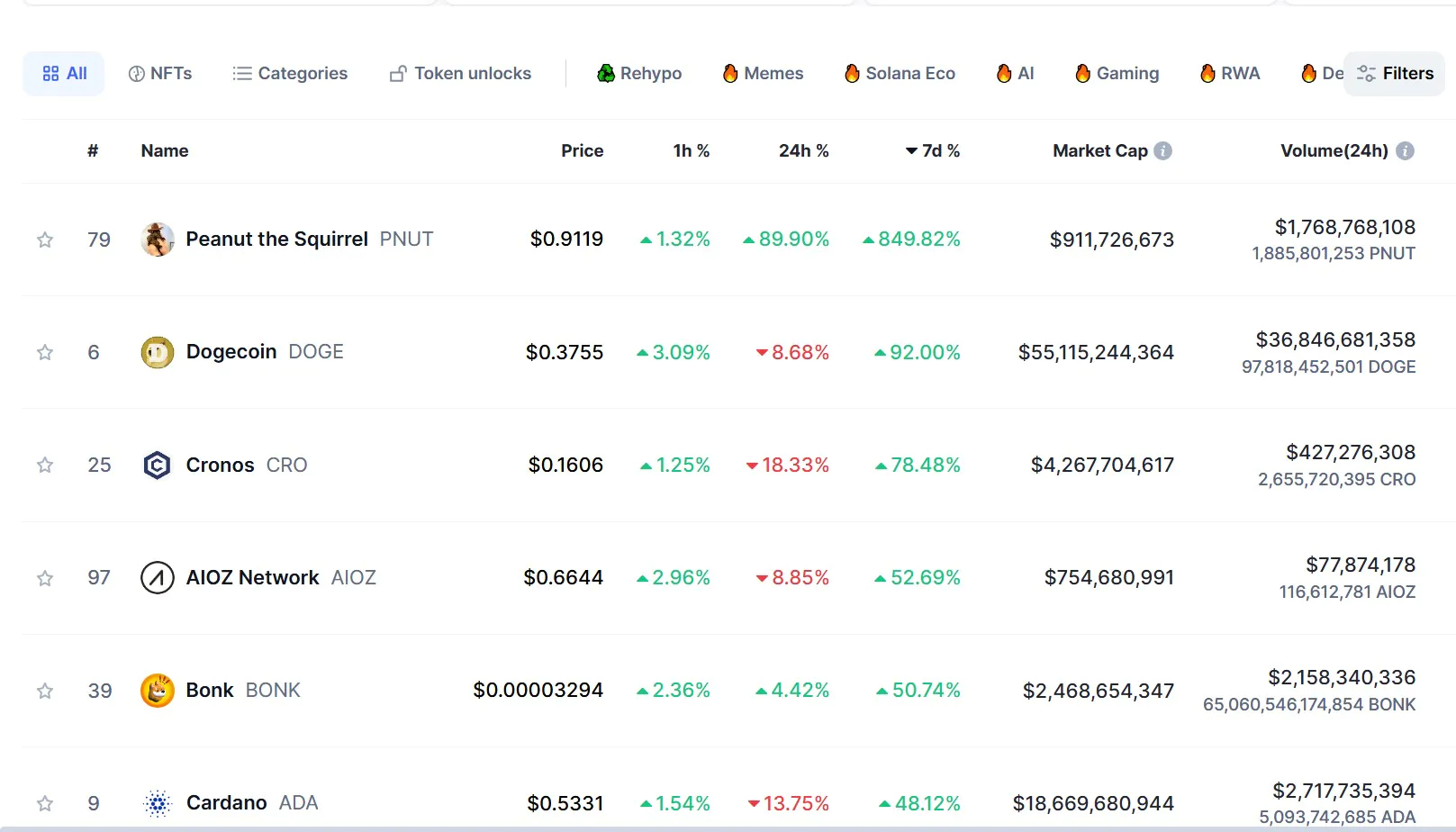Select the AI trending category

tap(1016, 74)
